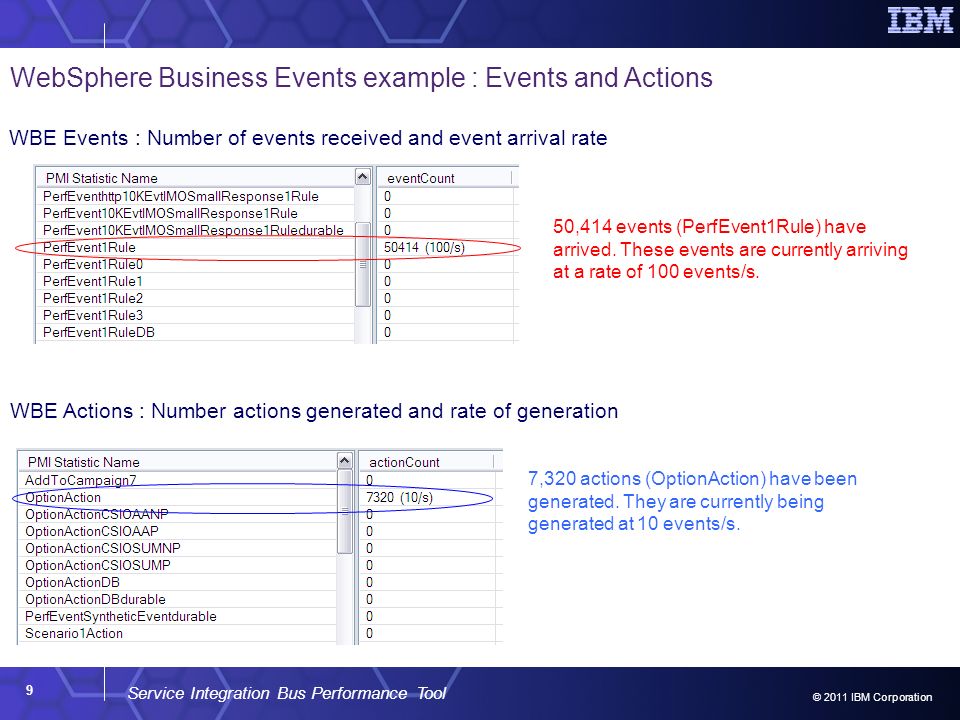Select the PerfEvent1Rule2 row

coord(277,298)
